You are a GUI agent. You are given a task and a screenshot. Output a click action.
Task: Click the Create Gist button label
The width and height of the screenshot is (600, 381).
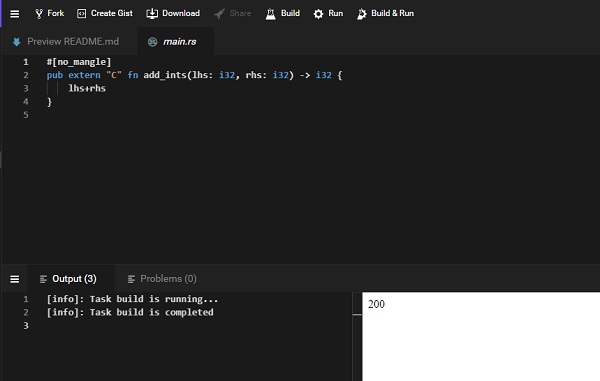[112, 13]
